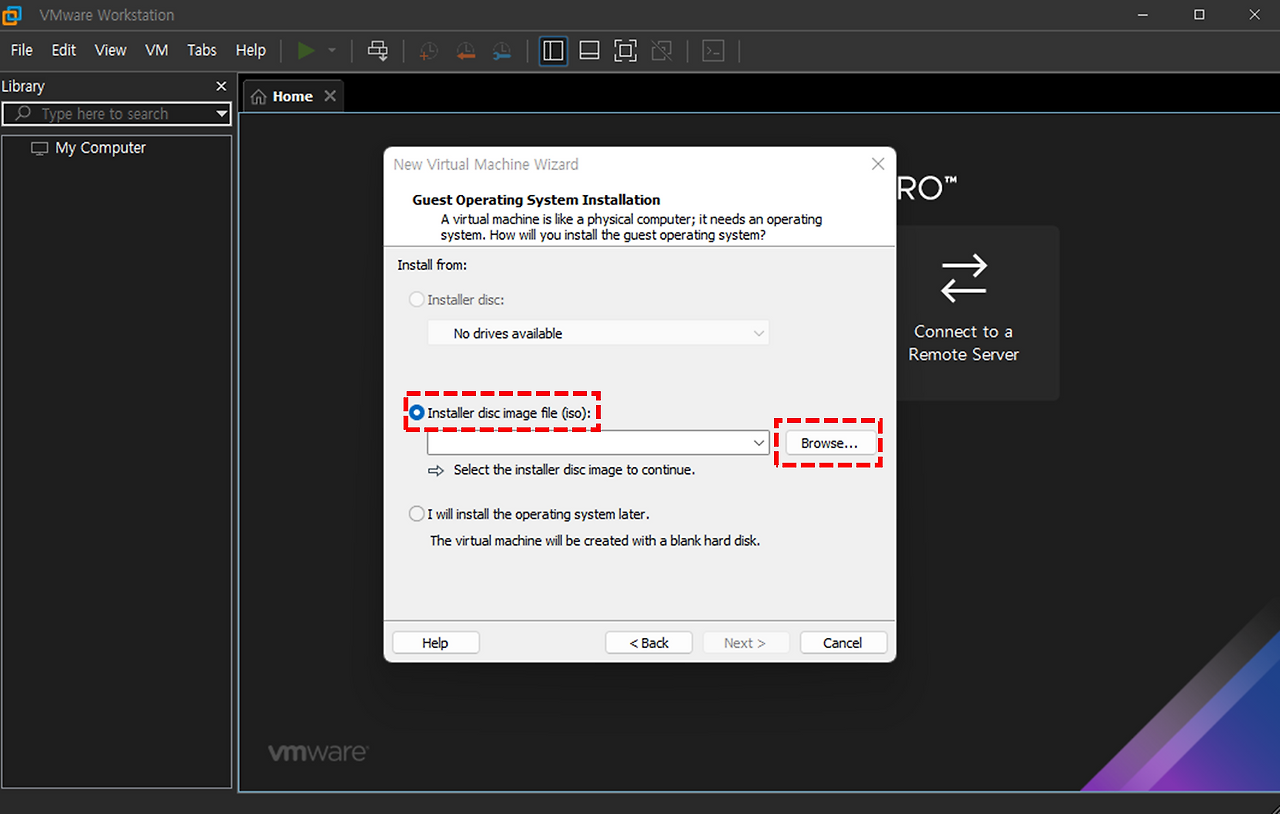This screenshot has width=1280, height=814.
Task: Open the Edit menu
Action: (64, 50)
